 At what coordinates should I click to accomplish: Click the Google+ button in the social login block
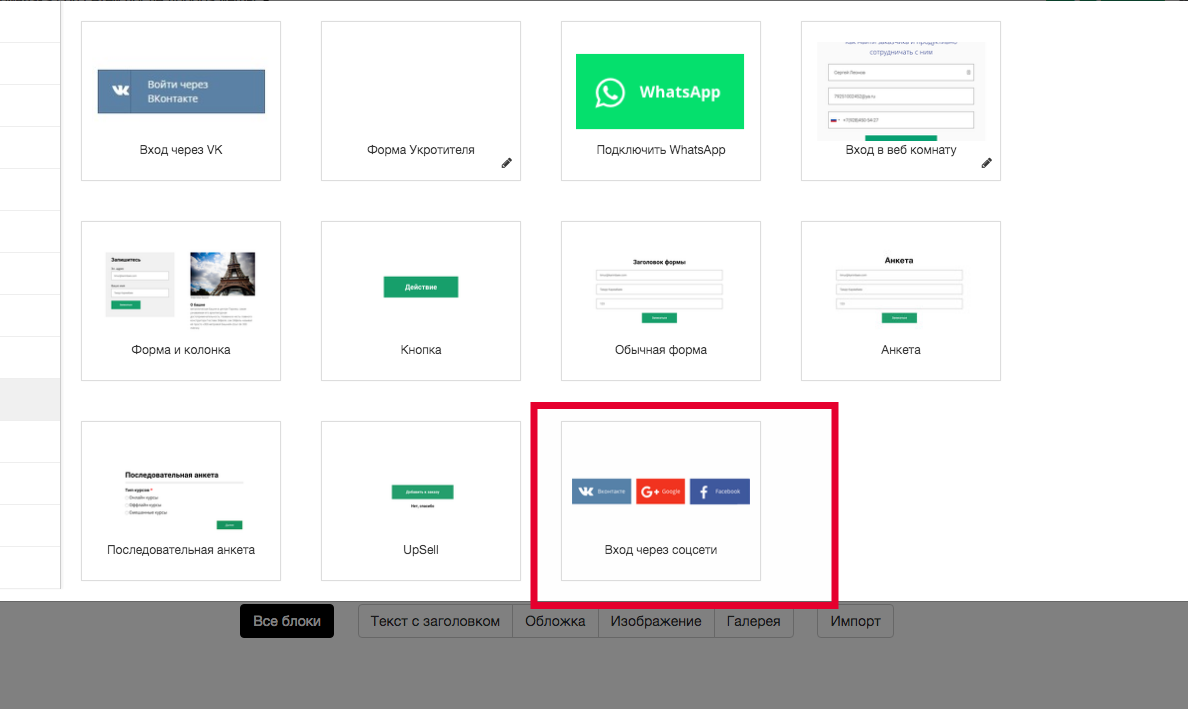coord(661,492)
